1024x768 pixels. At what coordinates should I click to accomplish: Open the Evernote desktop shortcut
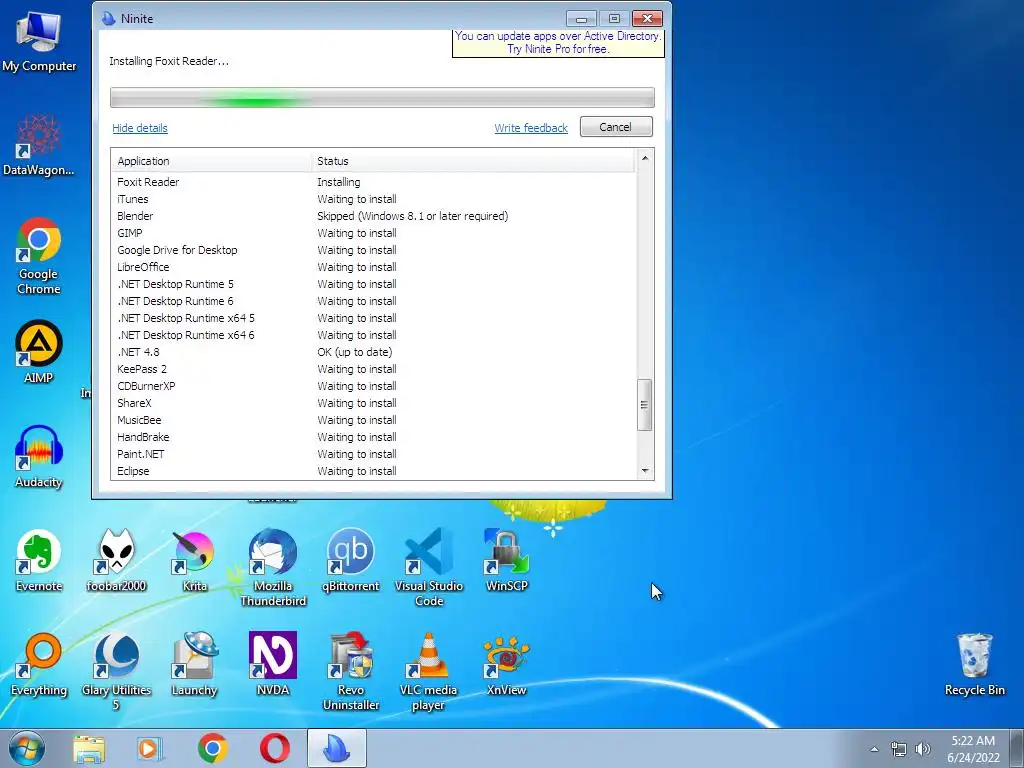39,560
